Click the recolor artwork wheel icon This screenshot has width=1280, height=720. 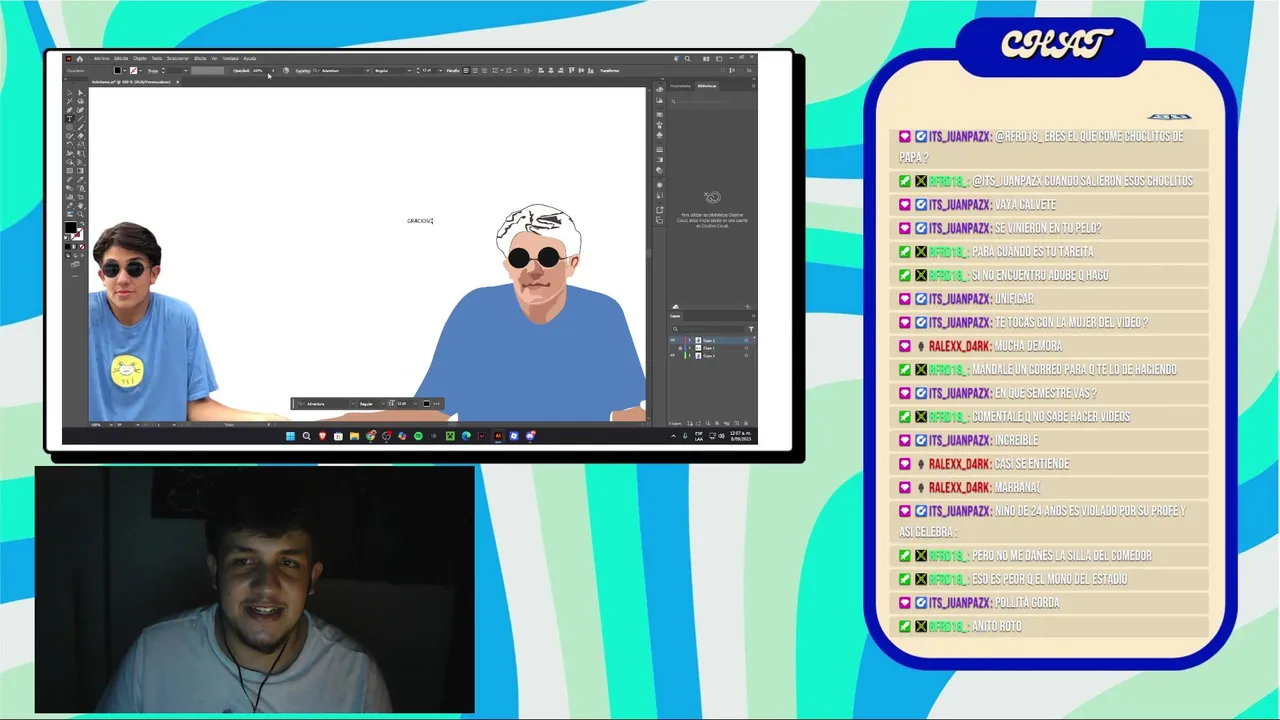click(x=286, y=71)
